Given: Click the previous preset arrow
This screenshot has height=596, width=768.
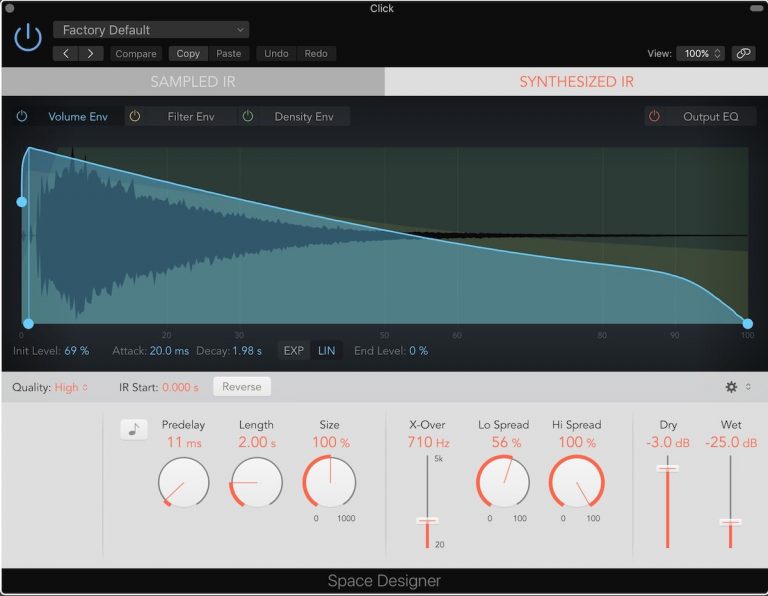Looking at the screenshot, I should click(66, 54).
